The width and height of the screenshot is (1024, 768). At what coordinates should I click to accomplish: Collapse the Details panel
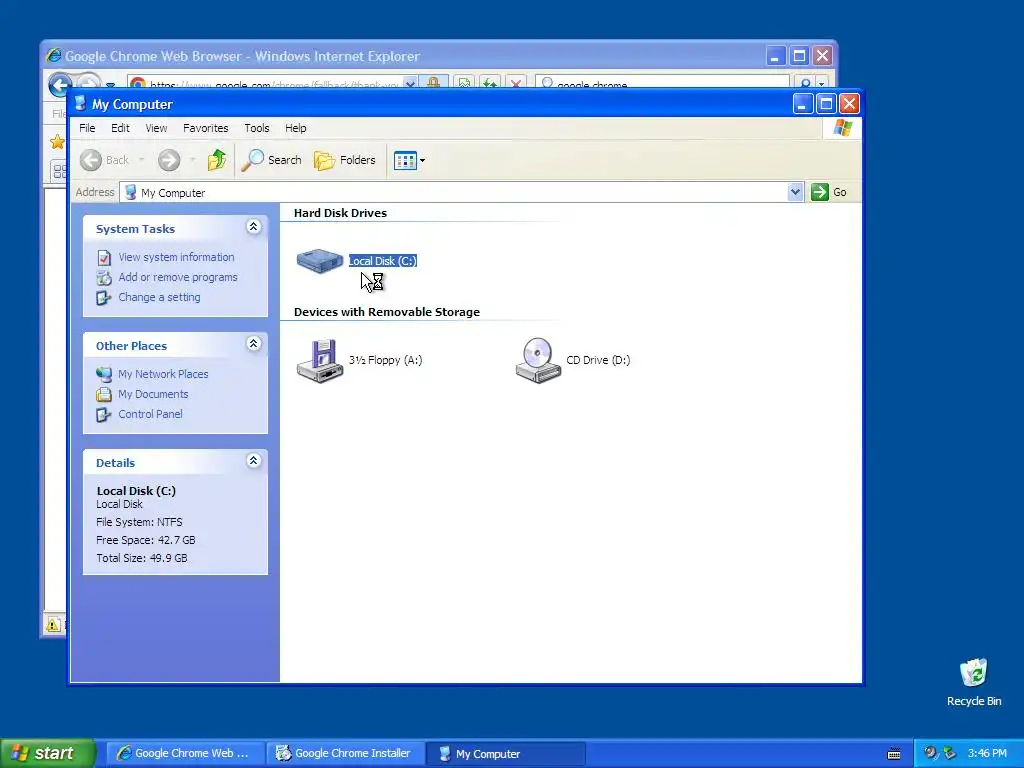coord(253,460)
